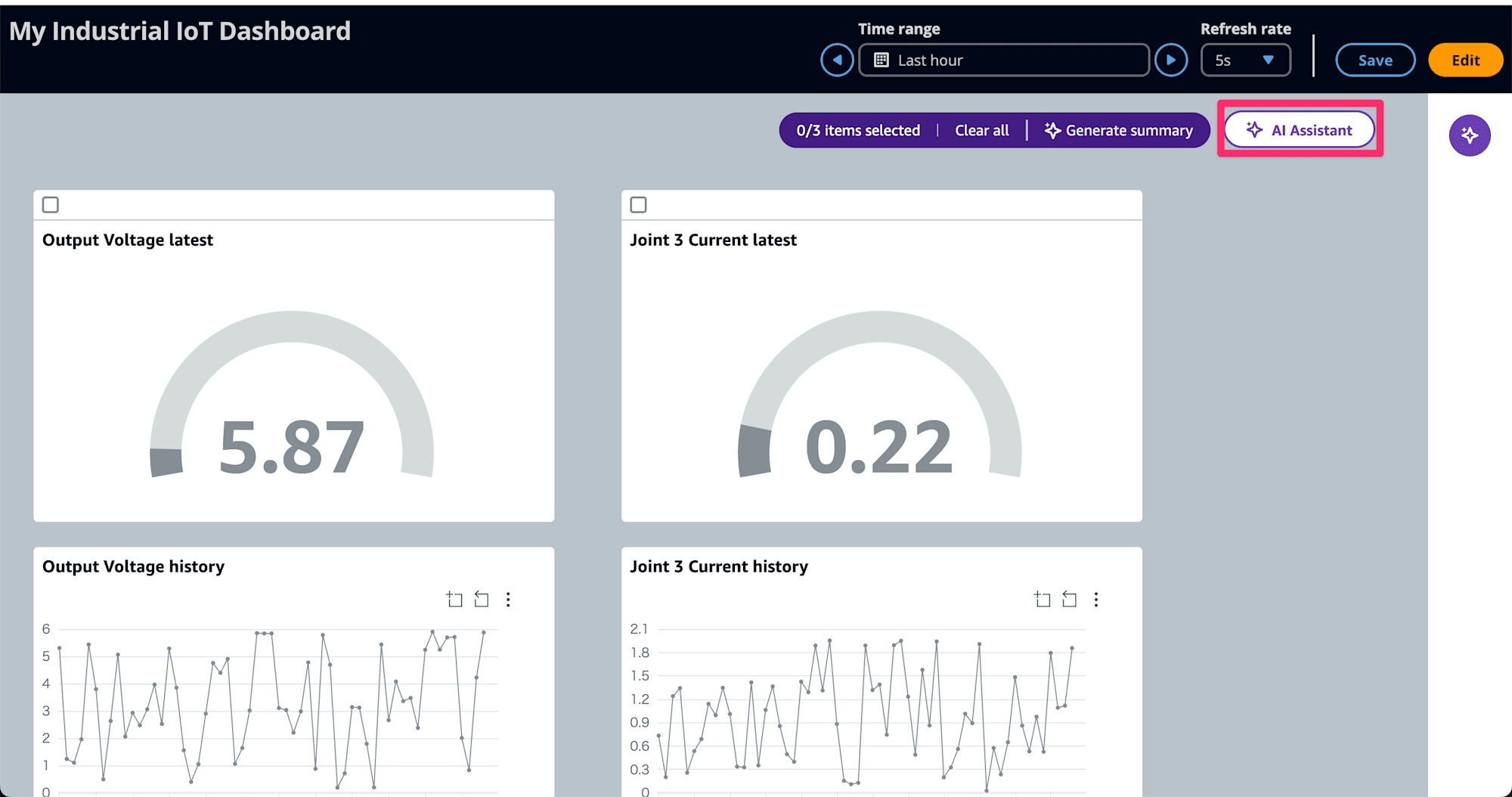
Task: Select zoom tool on Output Voltage history
Action: [454, 600]
